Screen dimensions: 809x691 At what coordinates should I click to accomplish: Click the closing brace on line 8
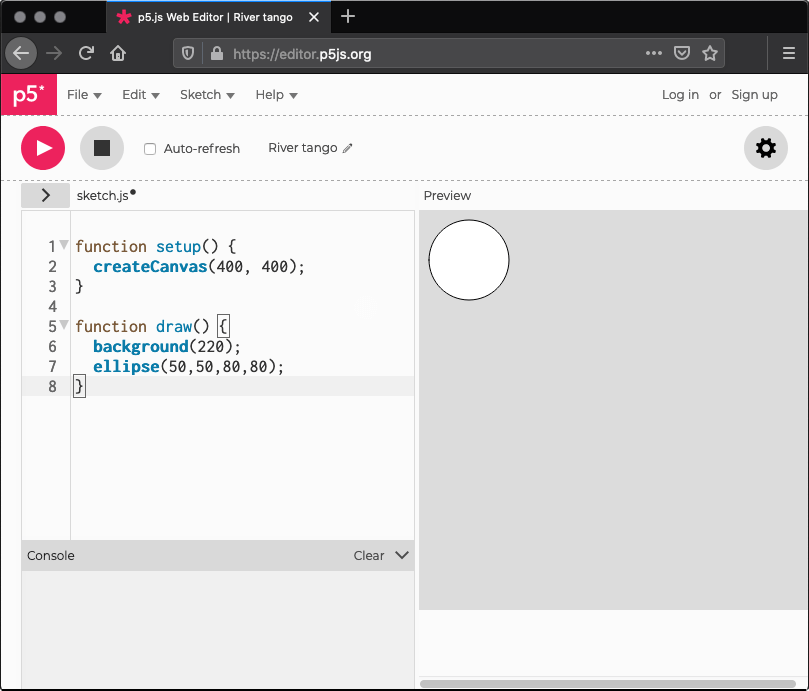pos(79,386)
